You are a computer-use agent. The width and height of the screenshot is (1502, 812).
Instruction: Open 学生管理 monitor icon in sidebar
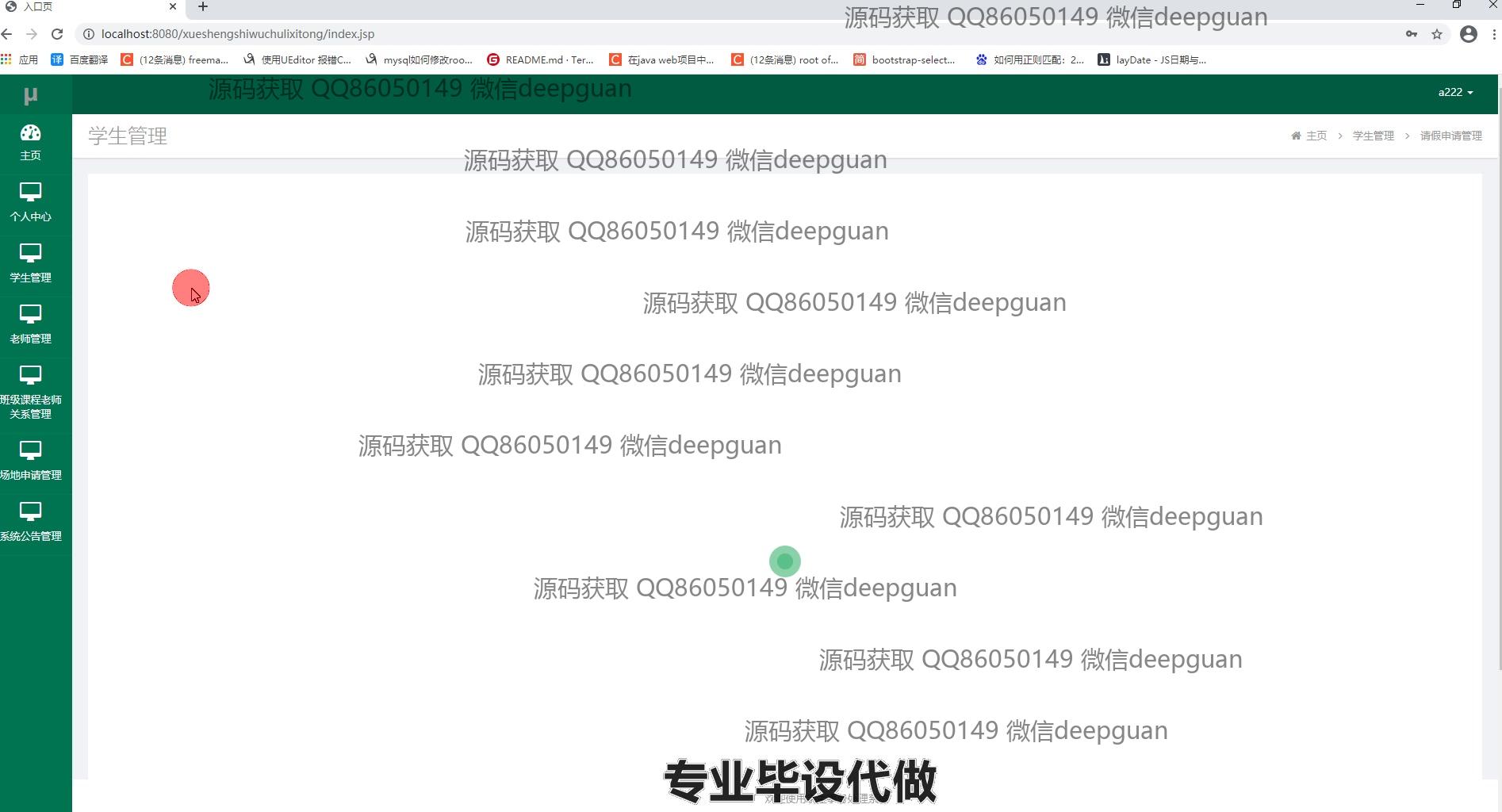(30, 253)
